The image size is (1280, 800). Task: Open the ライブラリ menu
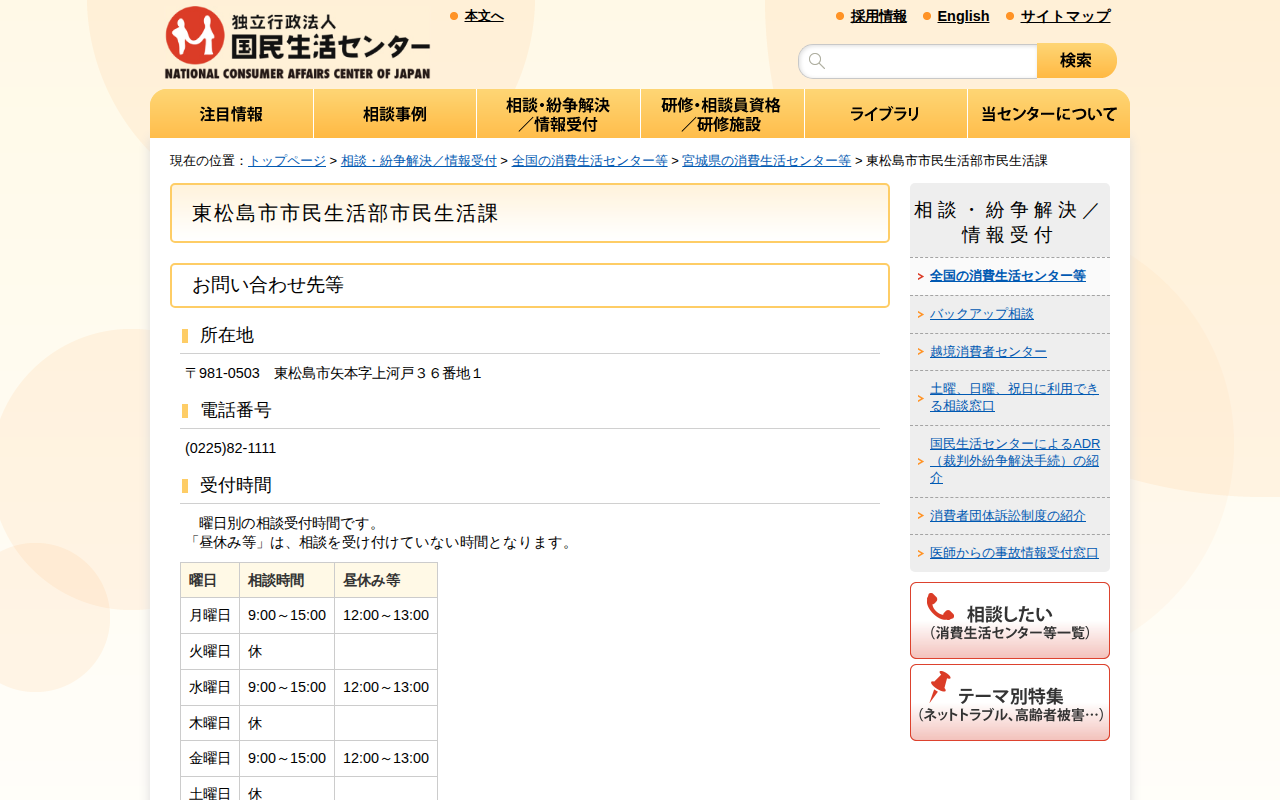point(885,113)
